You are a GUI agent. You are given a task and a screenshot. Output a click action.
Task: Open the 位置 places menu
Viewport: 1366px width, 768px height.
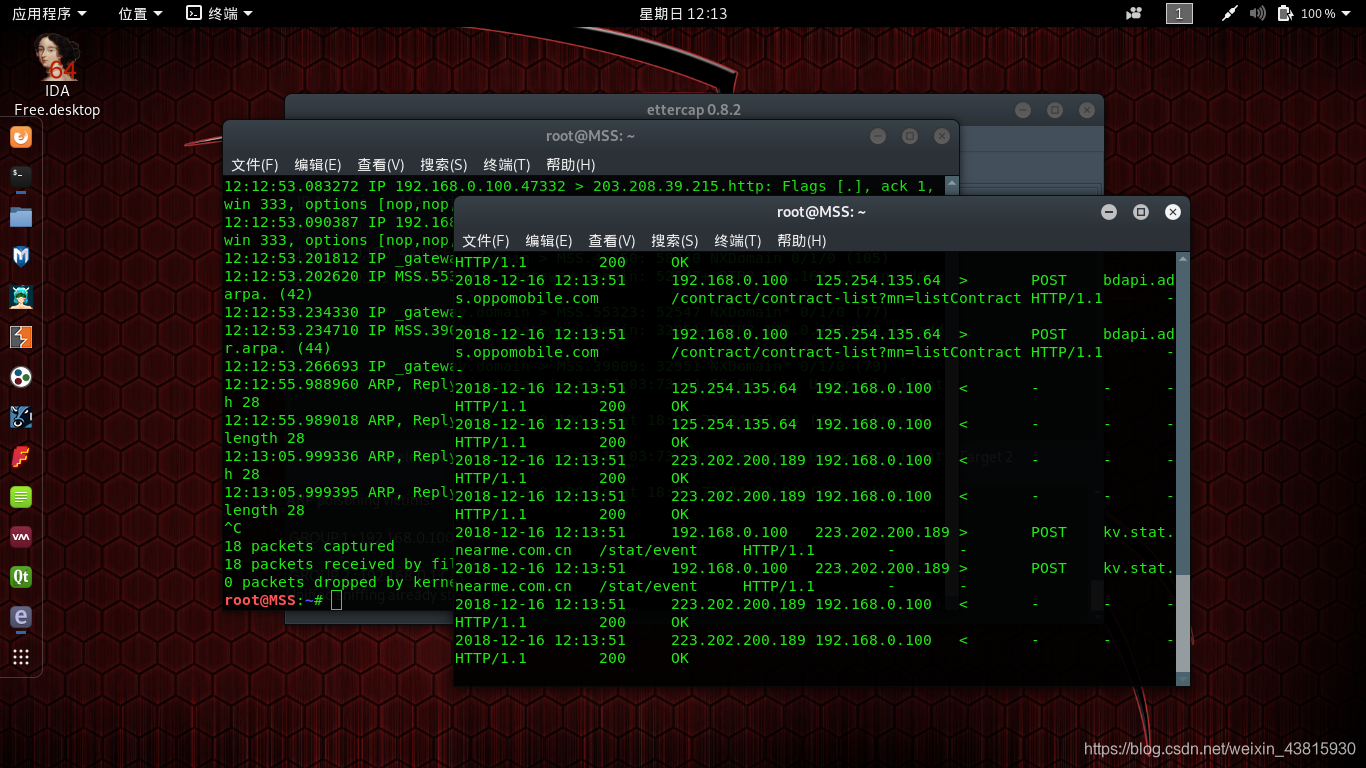click(140, 13)
